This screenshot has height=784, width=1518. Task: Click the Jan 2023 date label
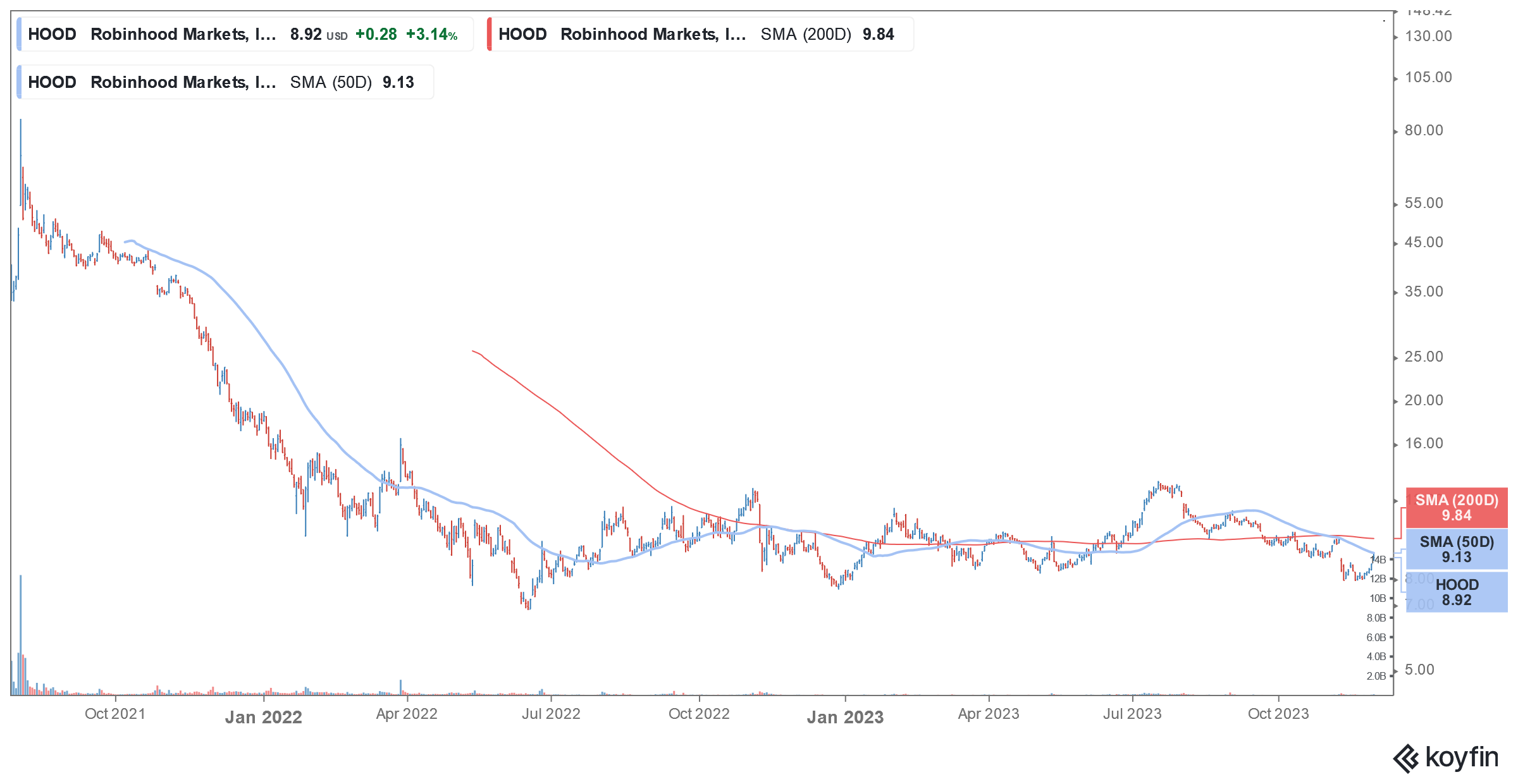tap(845, 717)
